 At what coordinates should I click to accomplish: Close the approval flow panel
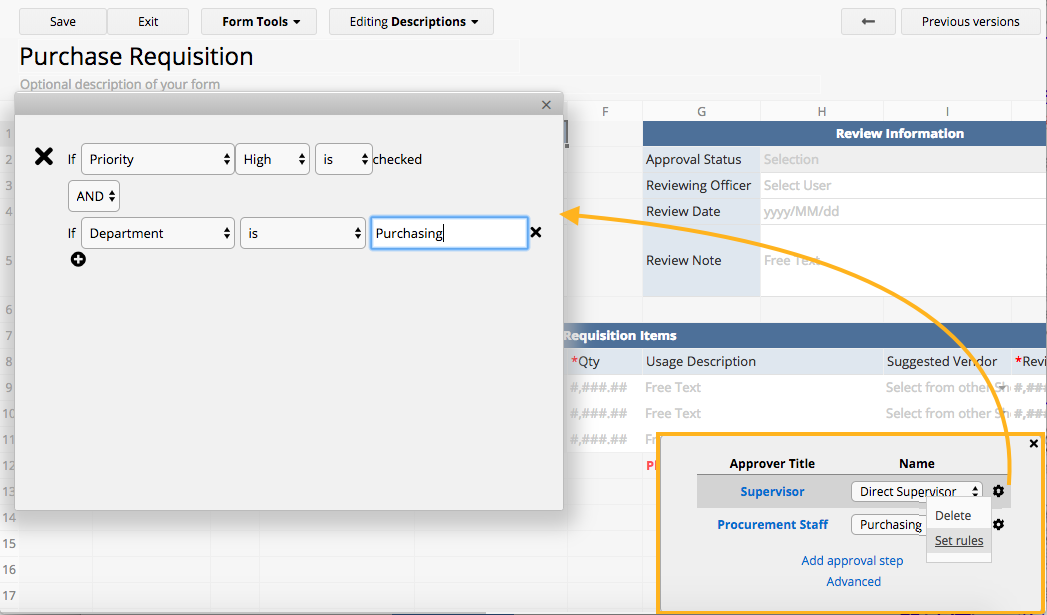click(x=1034, y=443)
